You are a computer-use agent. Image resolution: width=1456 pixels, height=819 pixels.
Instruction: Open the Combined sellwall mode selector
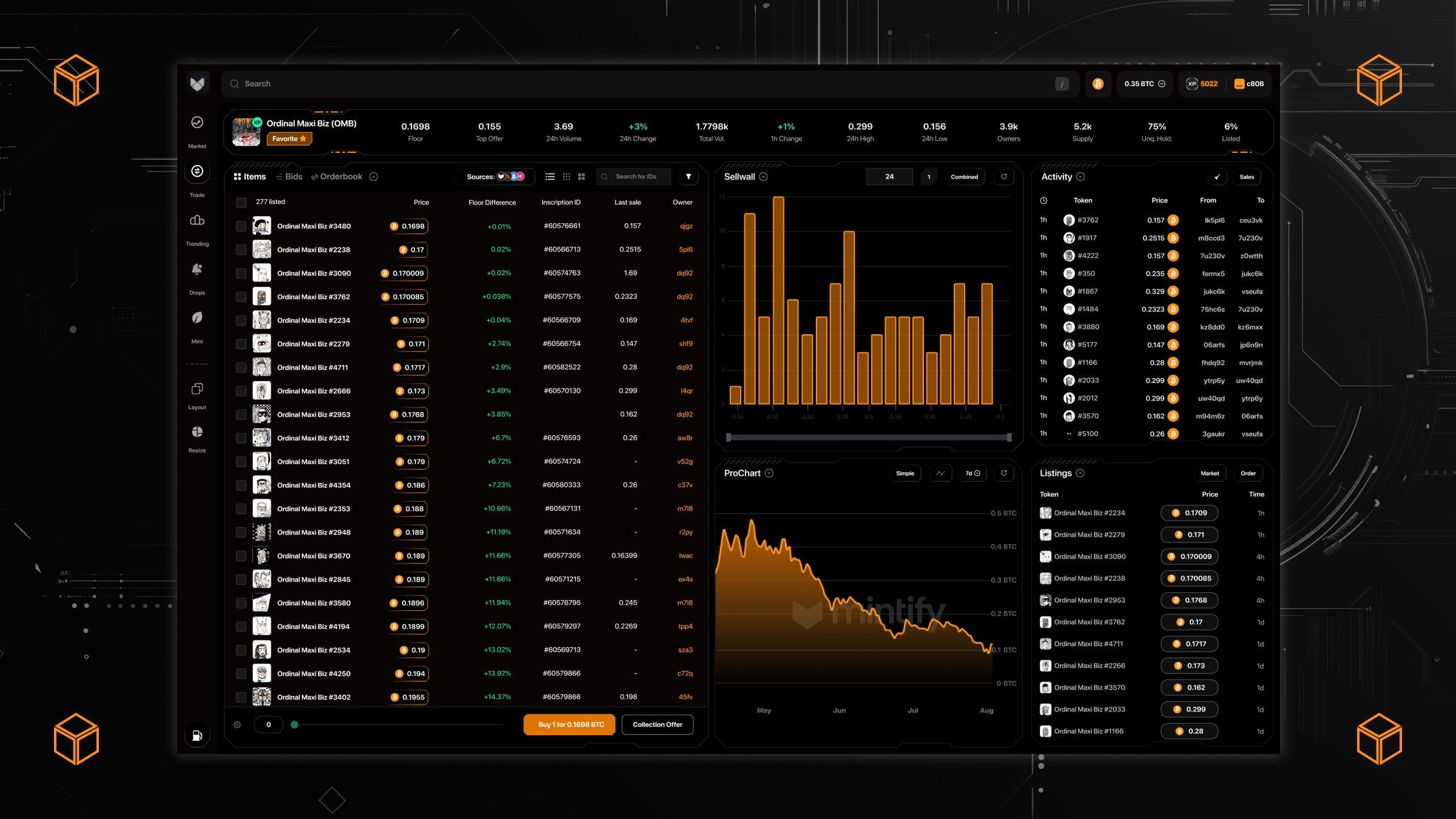pyautogui.click(x=964, y=177)
